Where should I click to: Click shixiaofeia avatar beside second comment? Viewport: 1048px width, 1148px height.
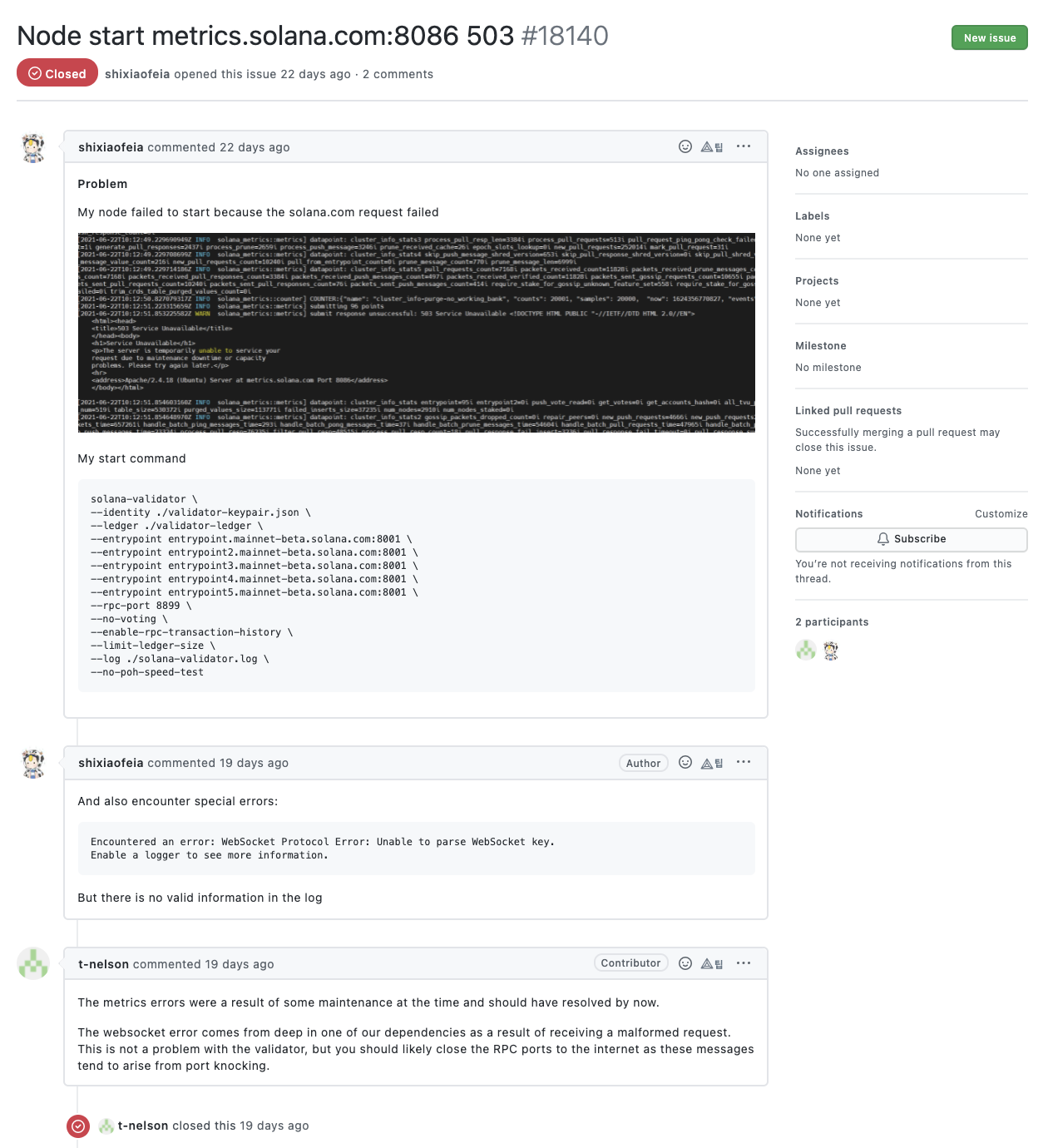click(x=33, y=764)
